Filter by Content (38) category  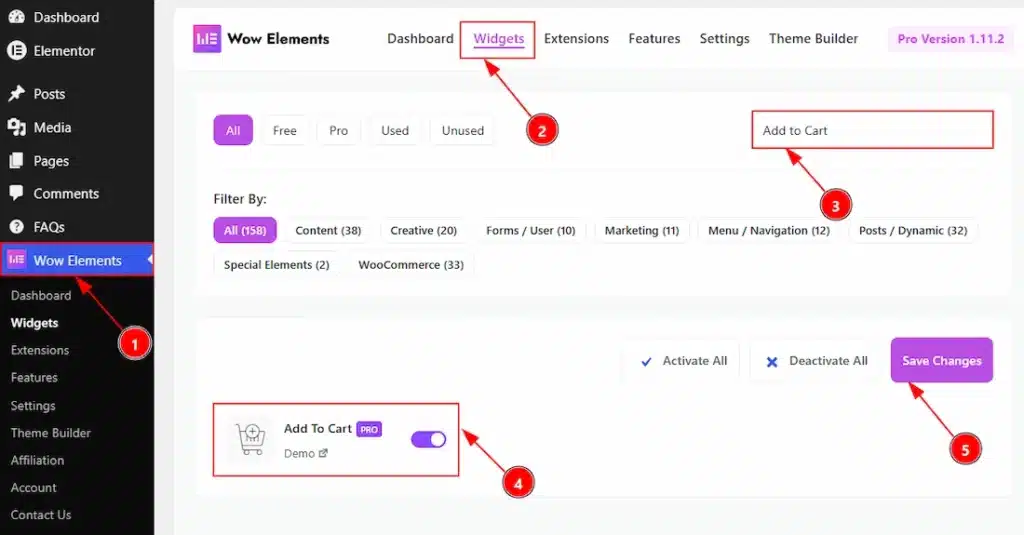pyautogui.click(x=328, y=231)
